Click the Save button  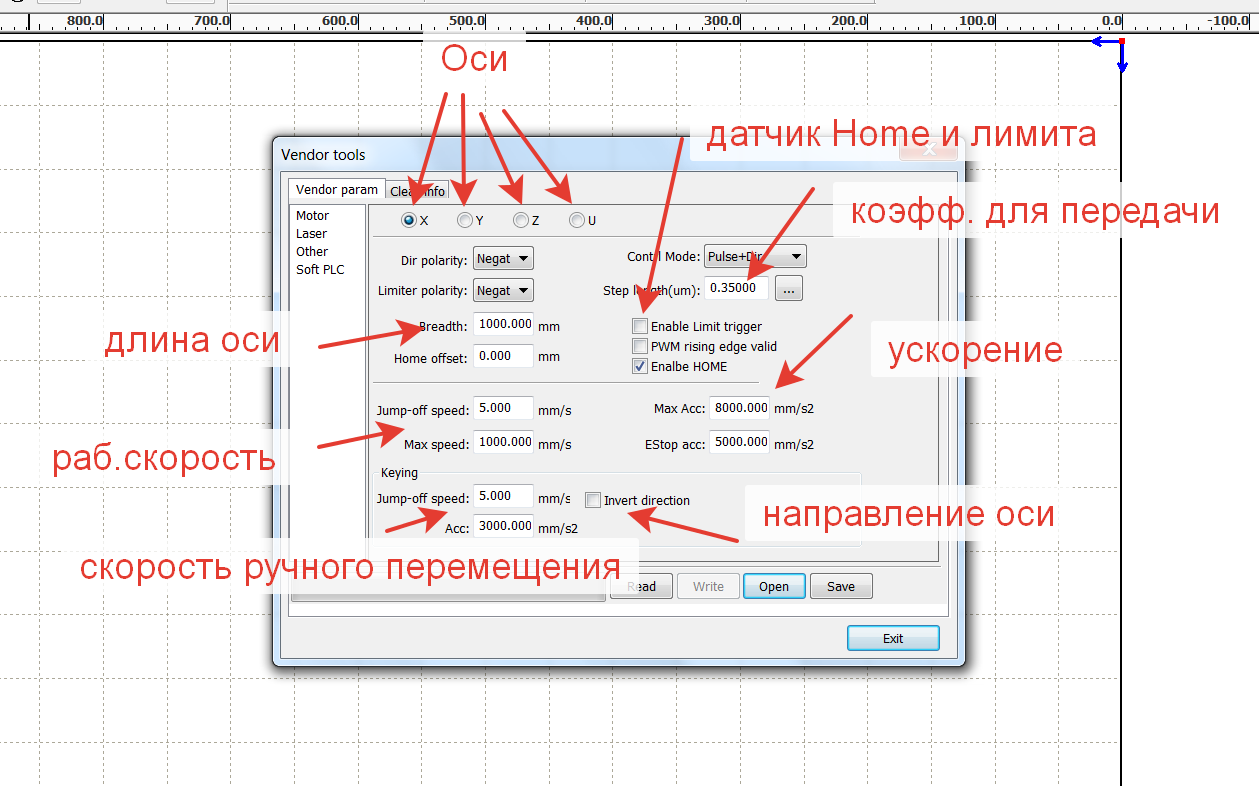coord(841,586)
